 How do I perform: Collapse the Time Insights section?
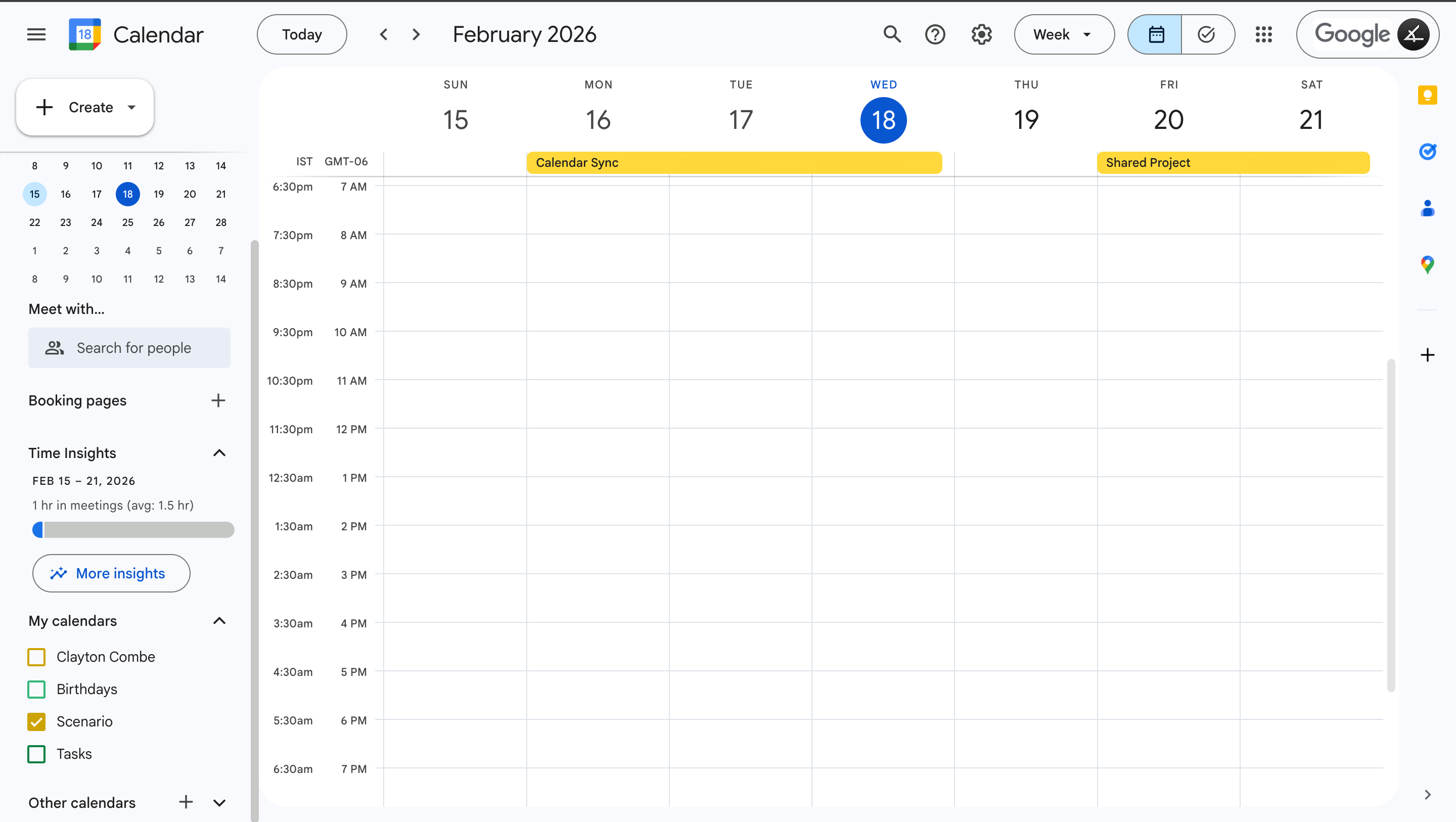click(x=219, y=453)
